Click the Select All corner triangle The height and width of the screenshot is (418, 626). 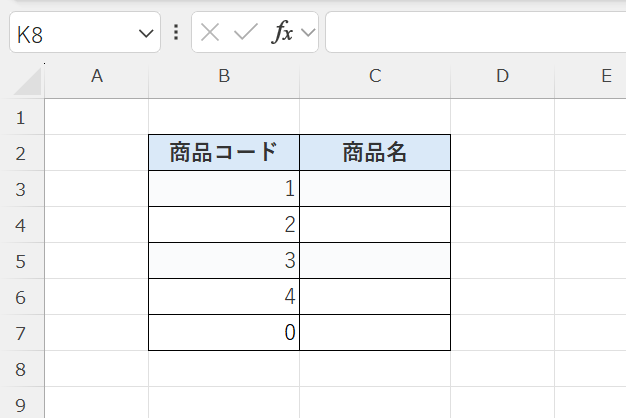coord(28,82)
